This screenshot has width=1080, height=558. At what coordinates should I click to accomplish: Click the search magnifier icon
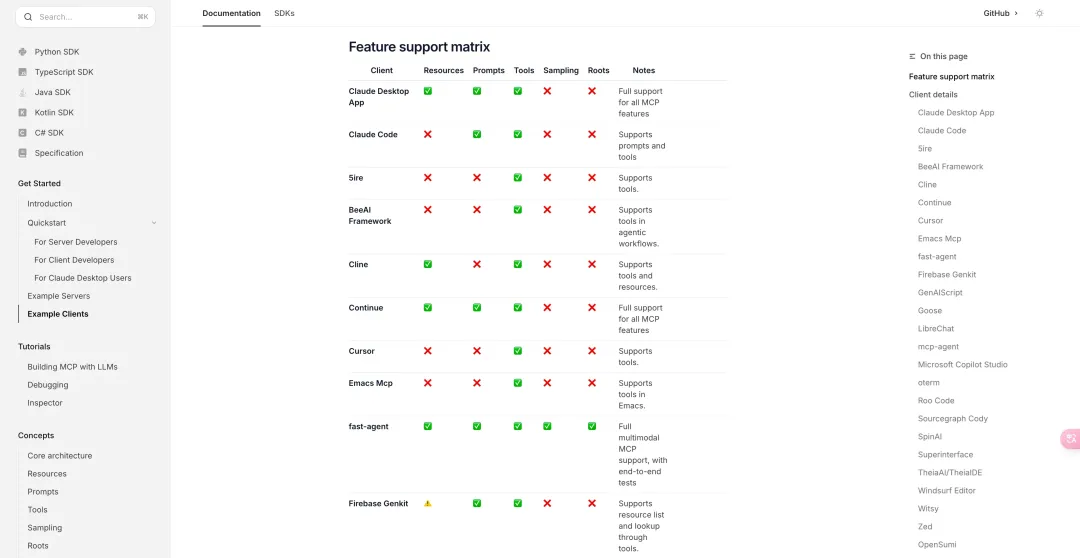(x=28, y=17)
